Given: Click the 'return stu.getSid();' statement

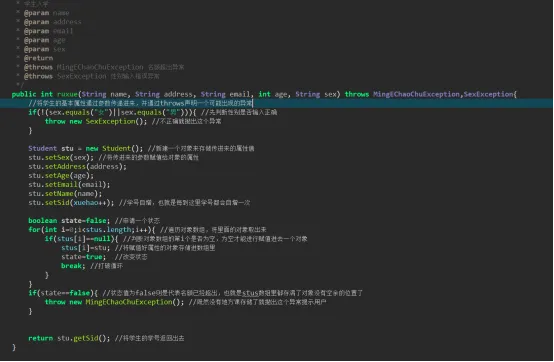Looking at the screenshot, I should 69,338.
